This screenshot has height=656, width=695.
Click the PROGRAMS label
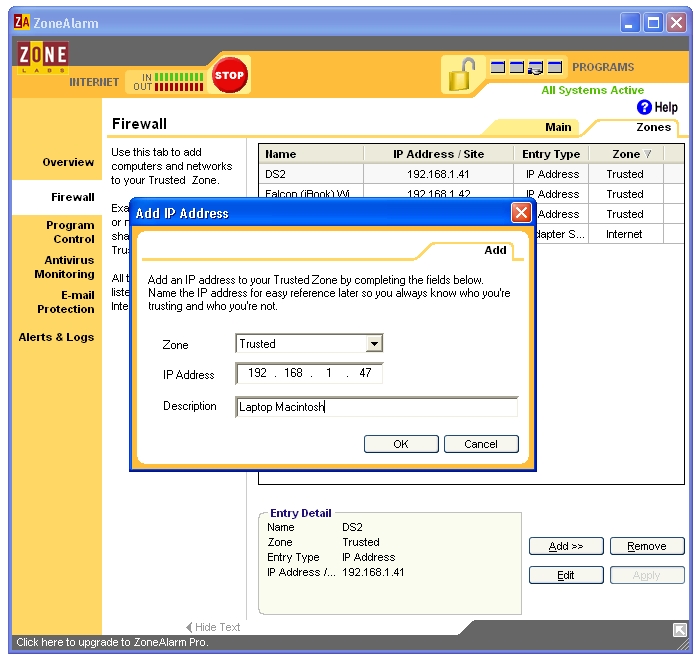tap(603, 67)
